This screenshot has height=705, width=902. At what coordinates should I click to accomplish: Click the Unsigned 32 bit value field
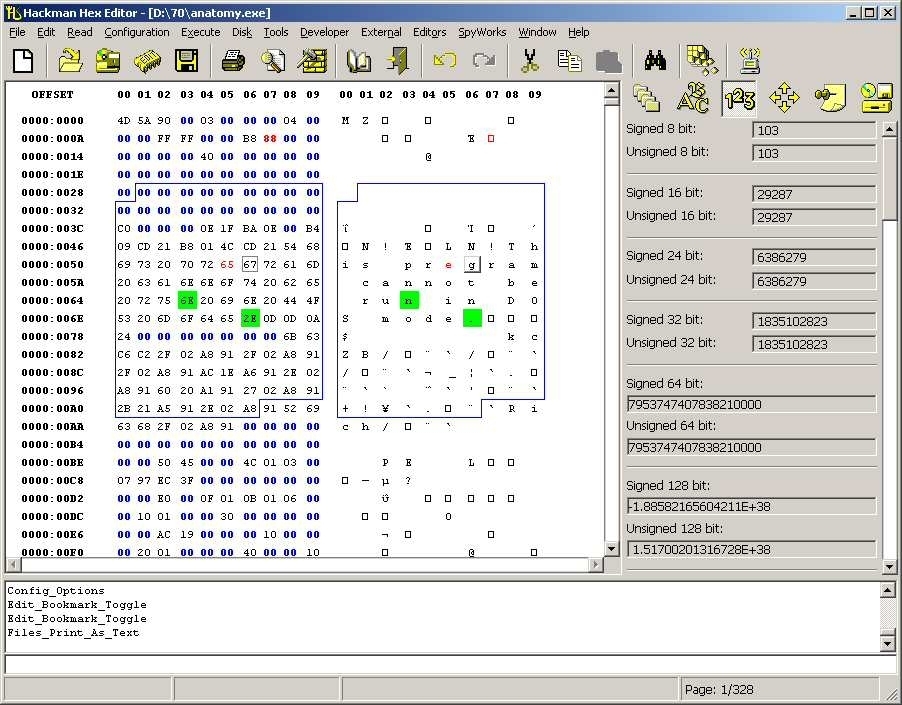pos(814,344)
